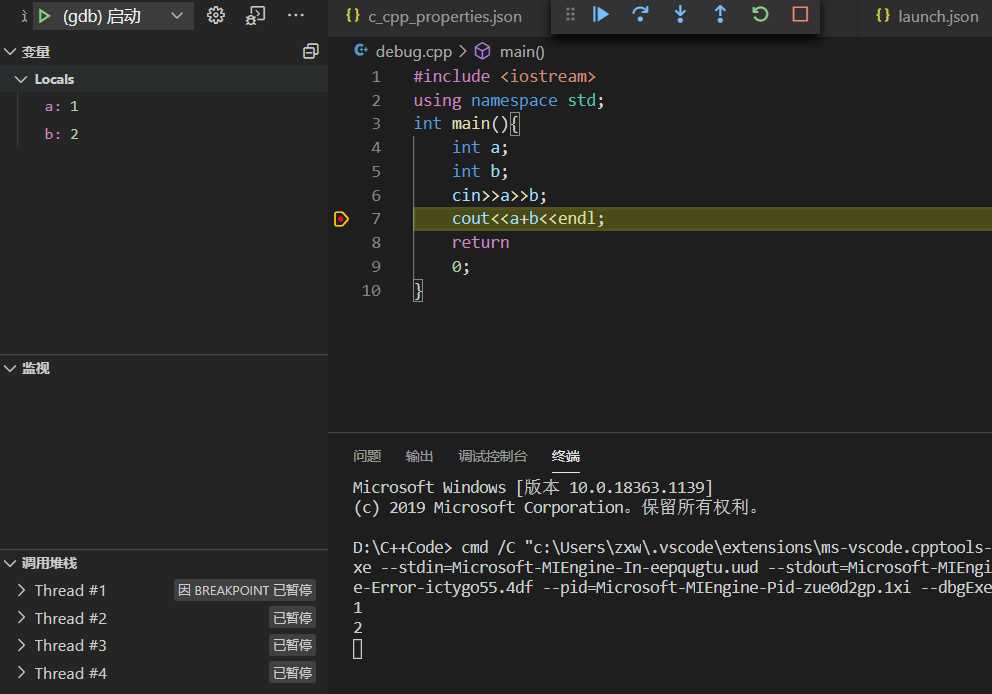Viewport: 992px width, 694px height.
Task: Place cursor in #include <iostream> line
Action: point(504,77)
